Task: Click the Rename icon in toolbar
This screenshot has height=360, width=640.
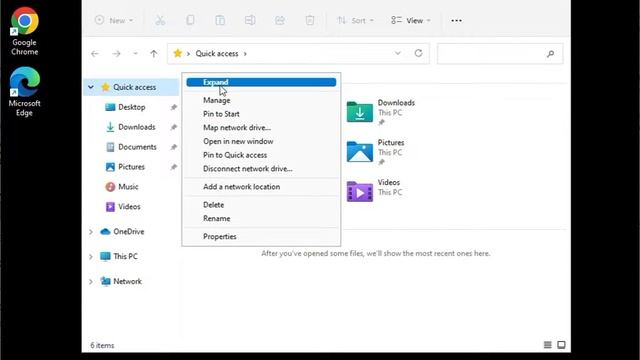Action: click(x=250, y=20)
